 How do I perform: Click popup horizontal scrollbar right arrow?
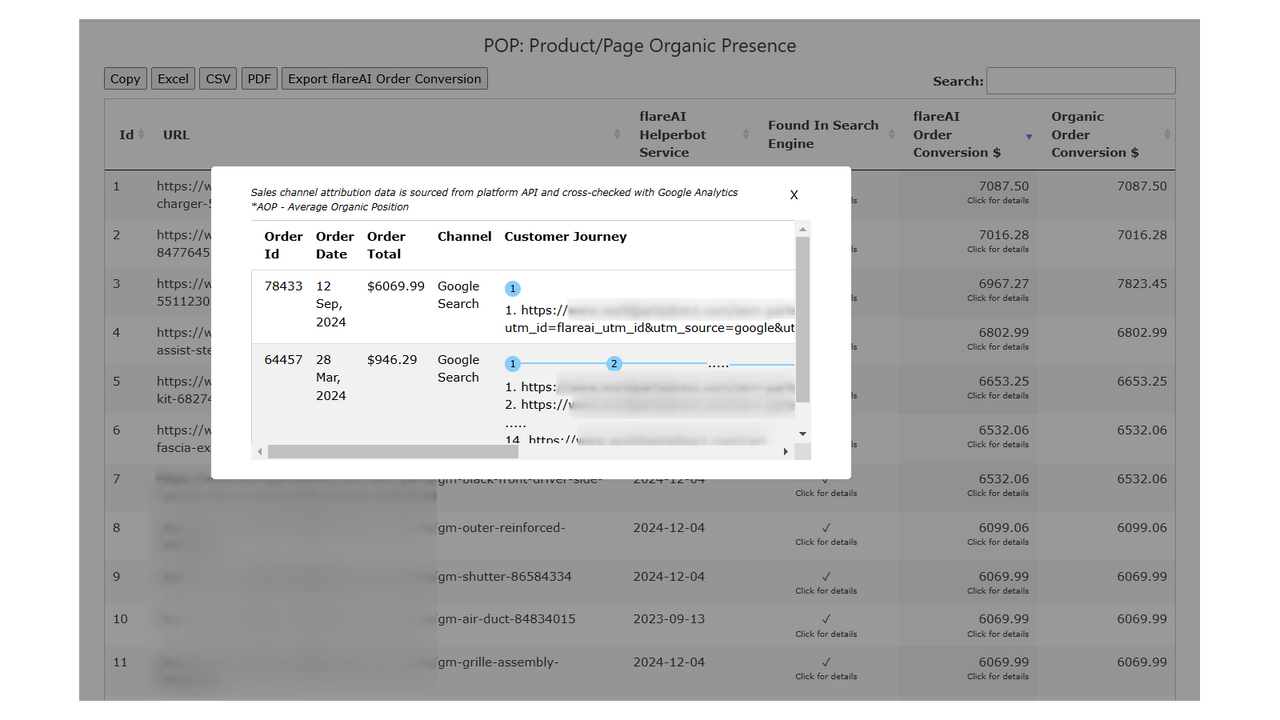[786, 452]
